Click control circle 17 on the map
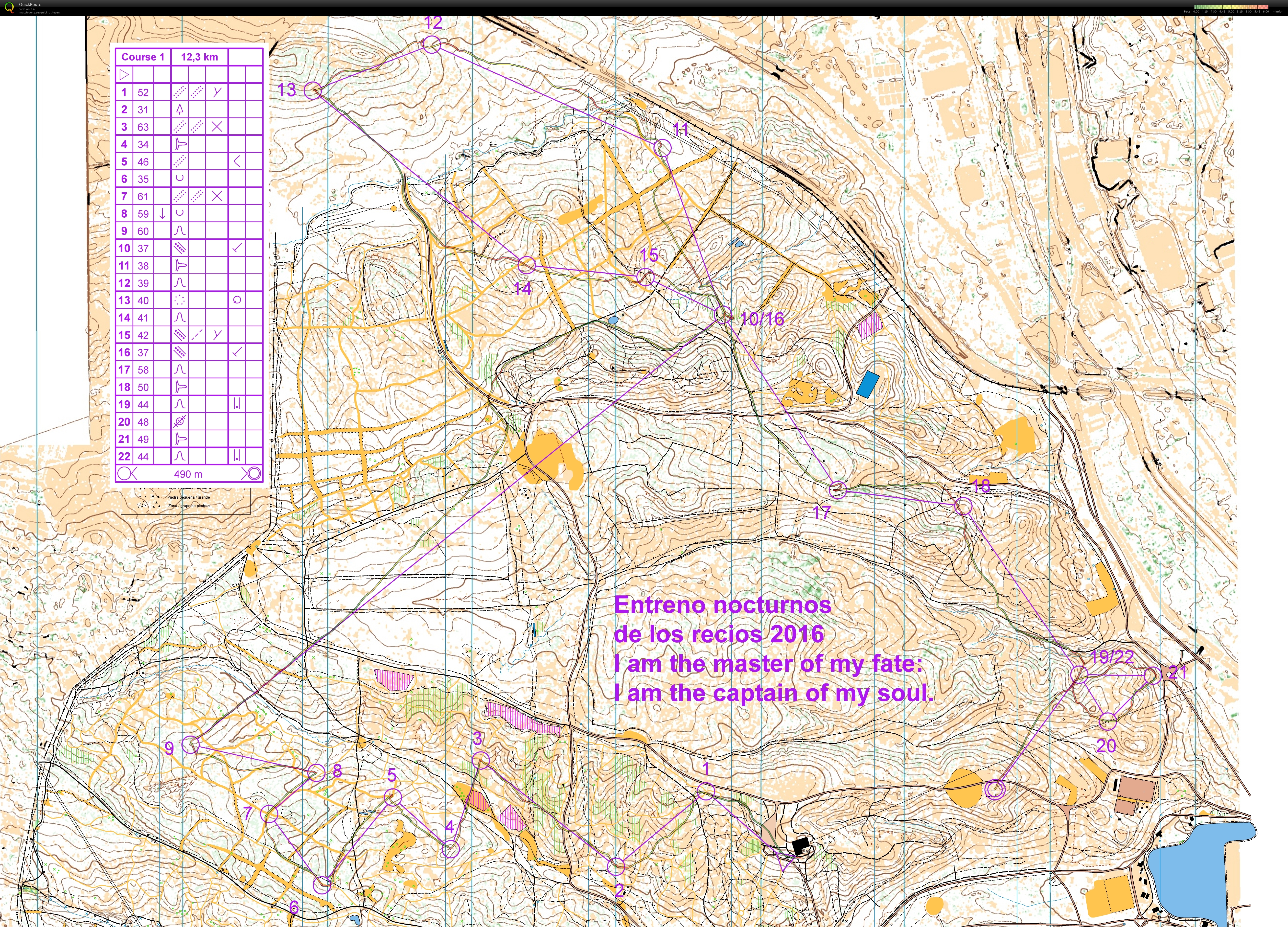 838,489
